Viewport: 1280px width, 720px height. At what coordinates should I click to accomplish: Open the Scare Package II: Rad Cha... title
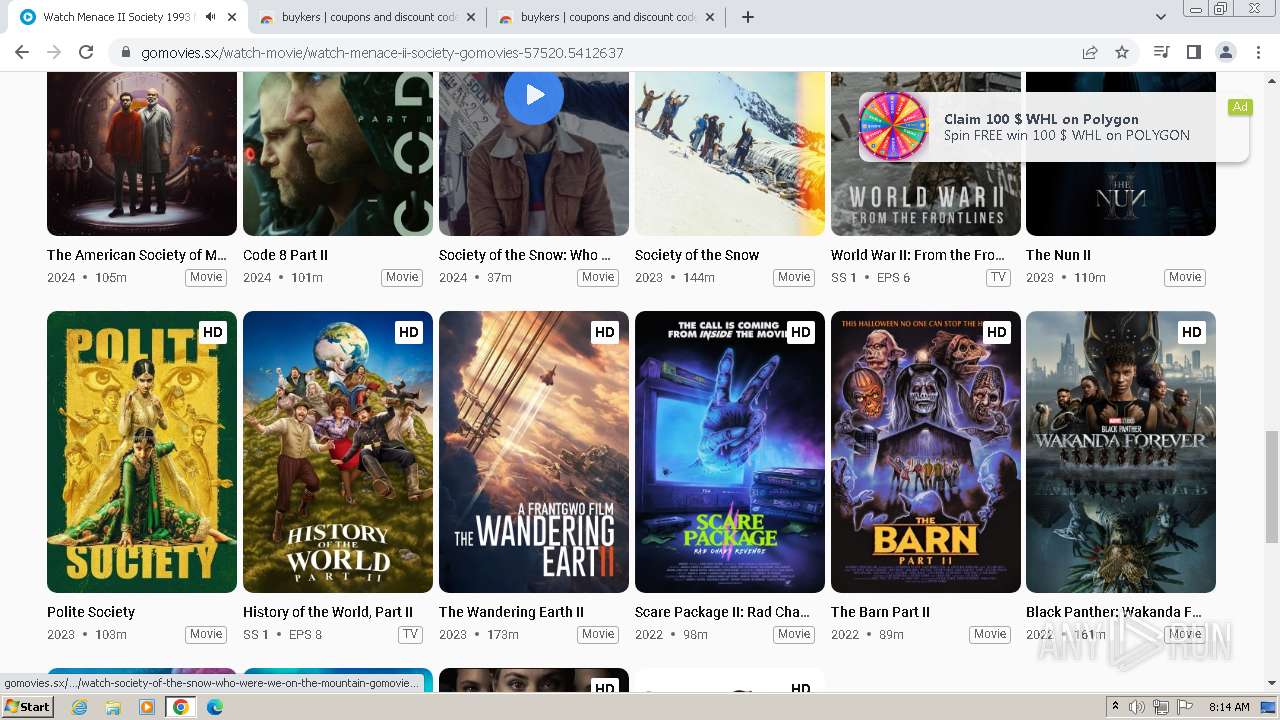pyautogui.click(x=722, y=612)
